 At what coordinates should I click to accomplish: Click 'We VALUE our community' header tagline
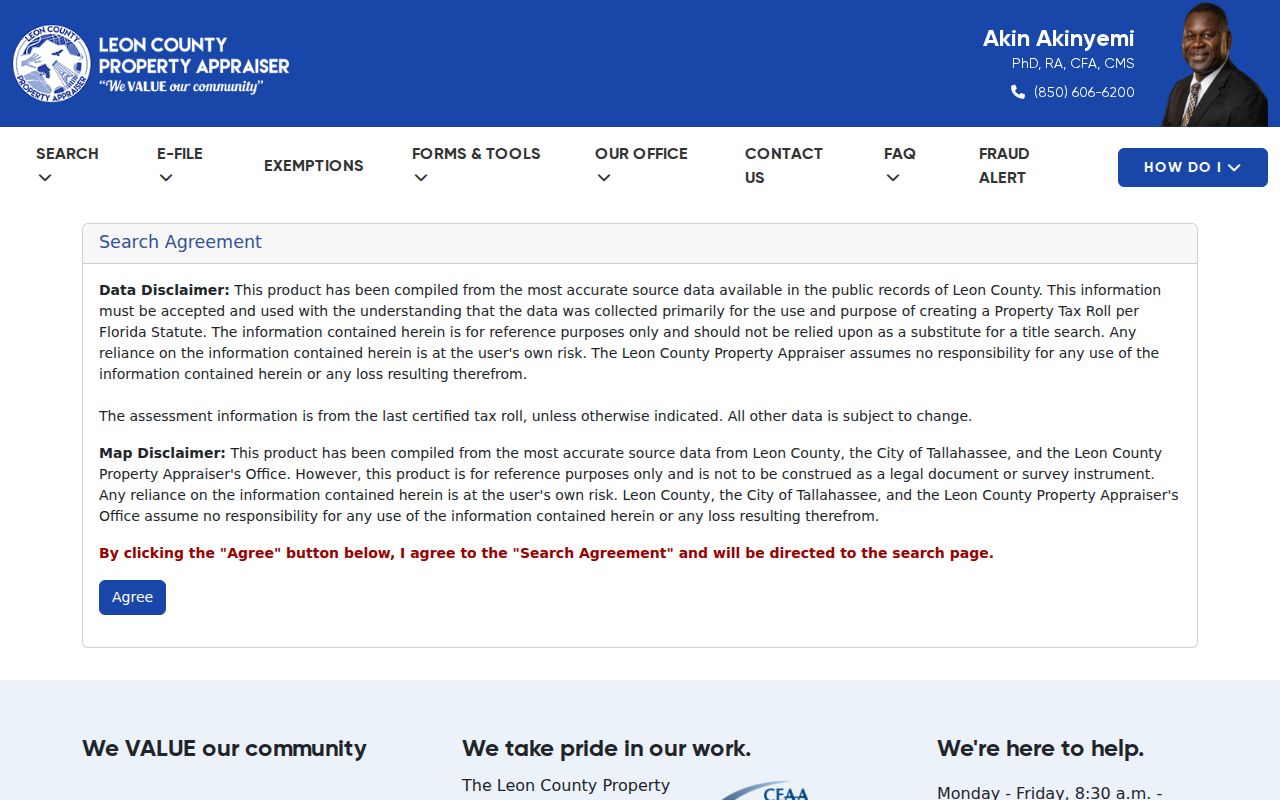click(181, 87)
